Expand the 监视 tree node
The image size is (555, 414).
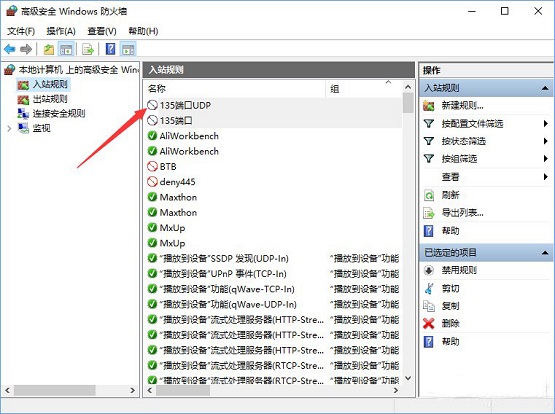point(9,128)
